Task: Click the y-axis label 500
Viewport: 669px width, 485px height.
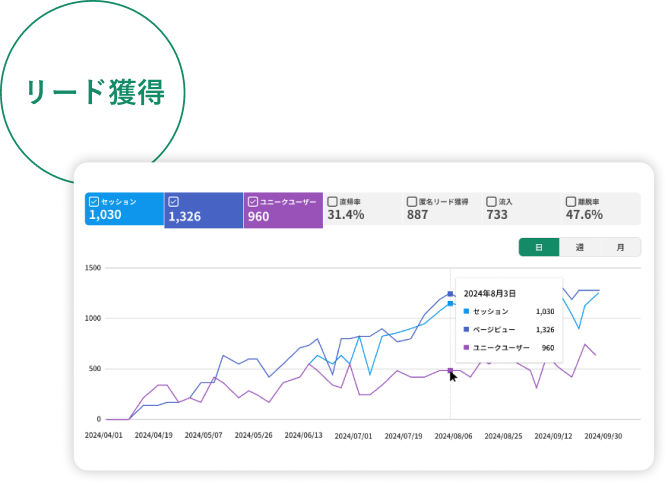Action: click(x=95, y=369)
